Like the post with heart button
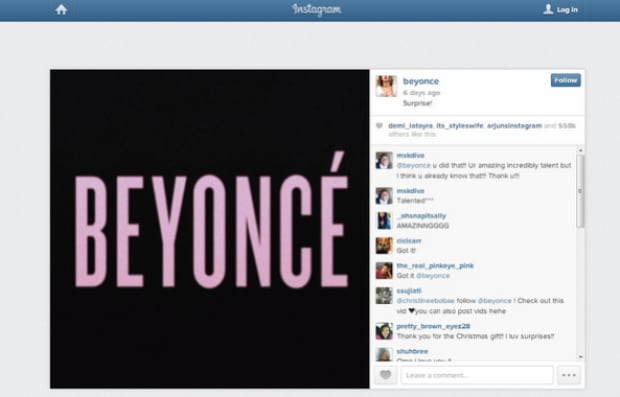This screenshot has height=397, width=620. 386,375
